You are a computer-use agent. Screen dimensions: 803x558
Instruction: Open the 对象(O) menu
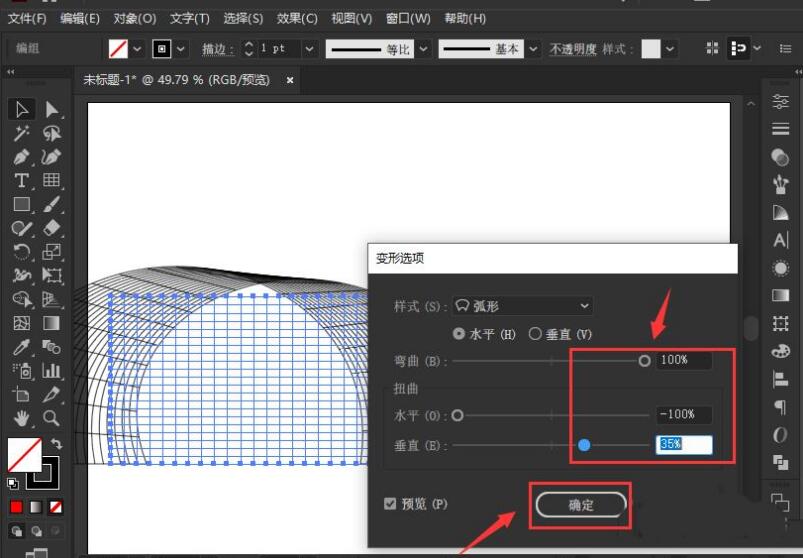(x=134, y=18)
